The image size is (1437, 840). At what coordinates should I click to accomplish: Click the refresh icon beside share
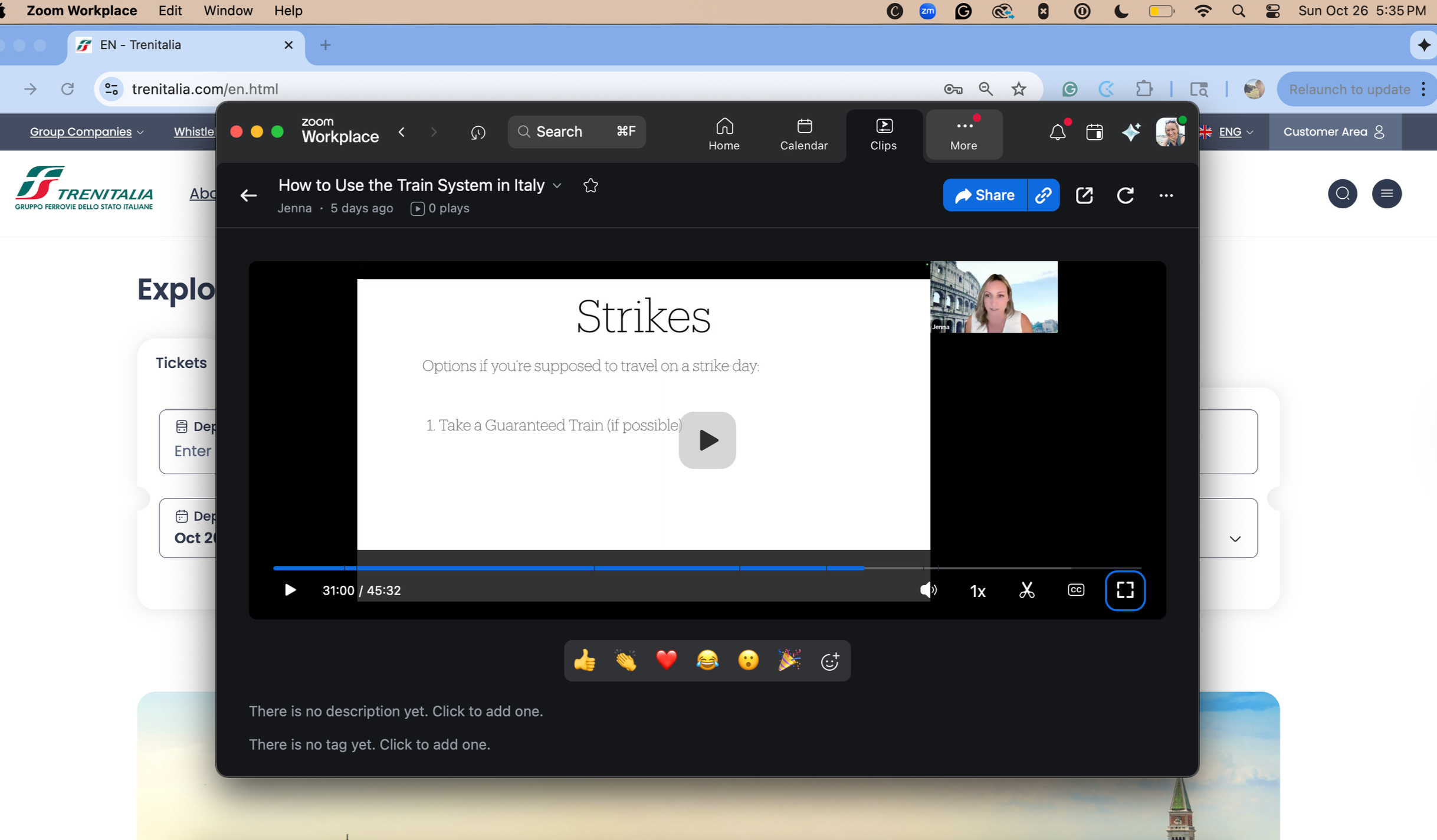pyautogui.click(x=1125, y=195)
